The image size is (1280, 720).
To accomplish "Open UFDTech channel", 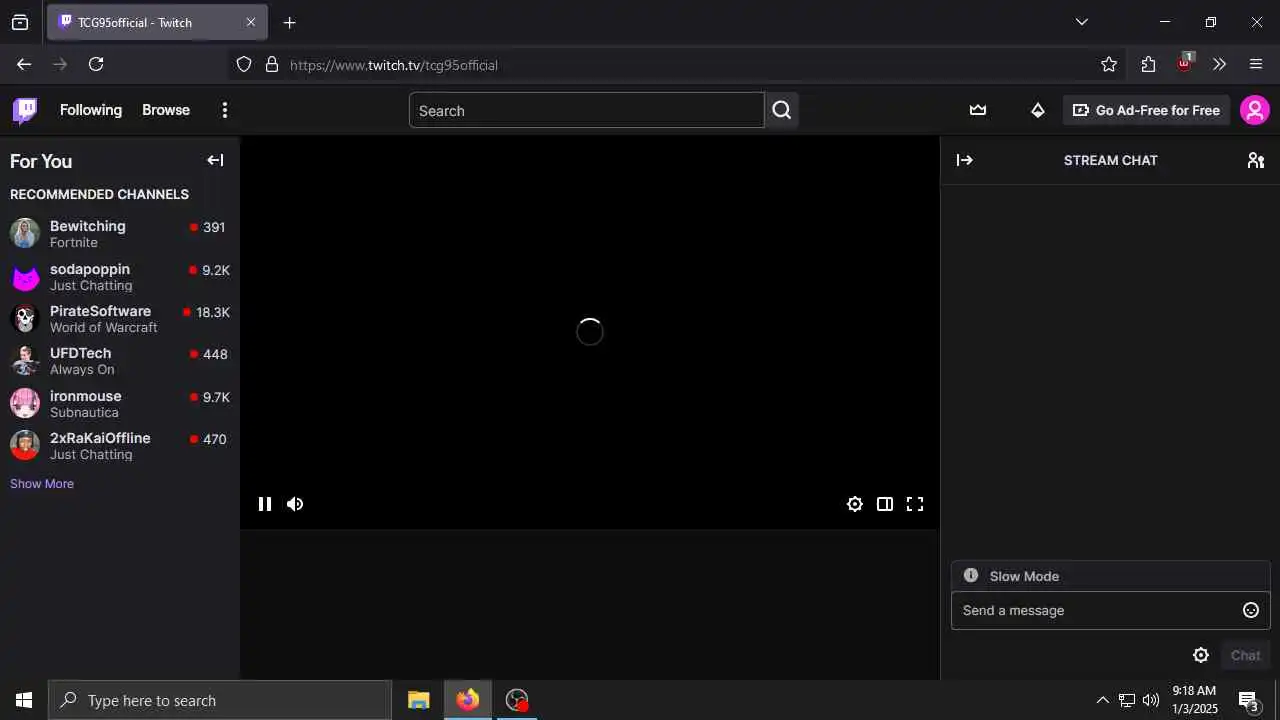I will tap(120, 361).
